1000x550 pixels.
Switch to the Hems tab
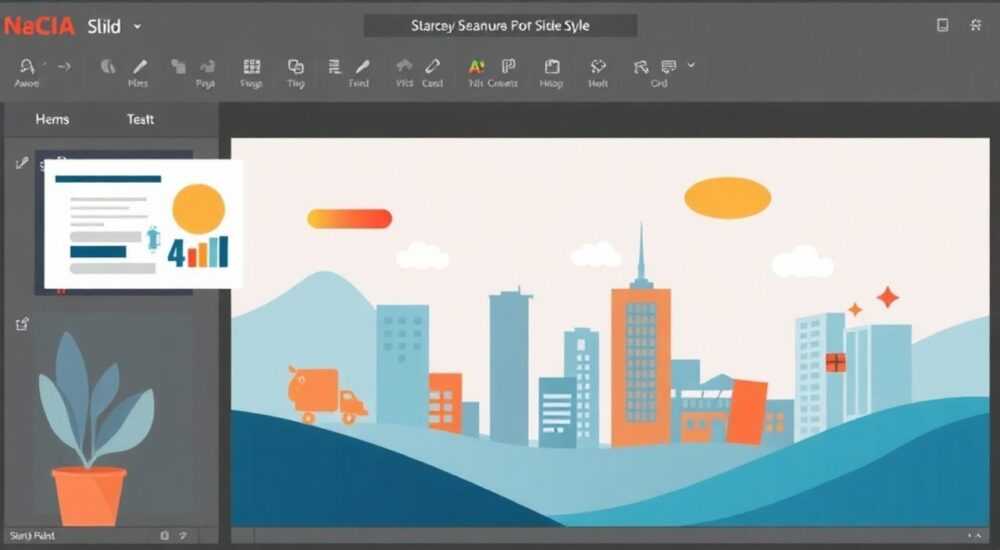coord(52,119)
